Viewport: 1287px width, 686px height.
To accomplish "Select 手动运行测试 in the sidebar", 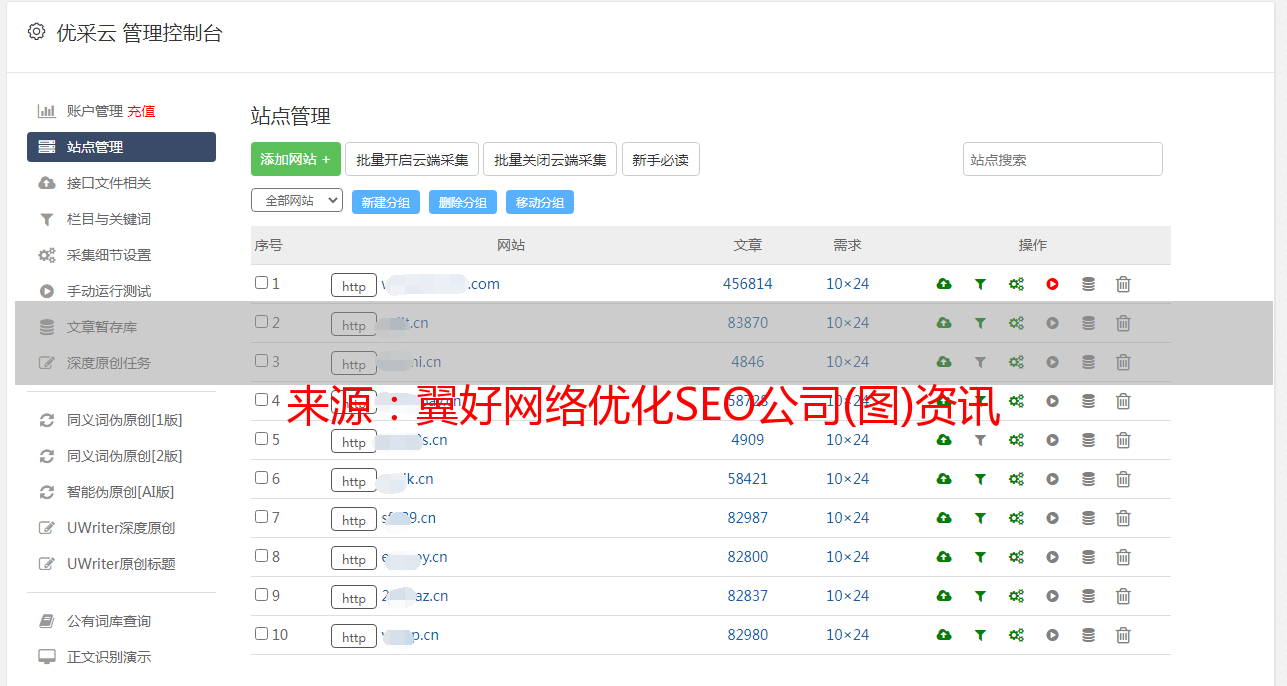I will (x=109, y=291).
